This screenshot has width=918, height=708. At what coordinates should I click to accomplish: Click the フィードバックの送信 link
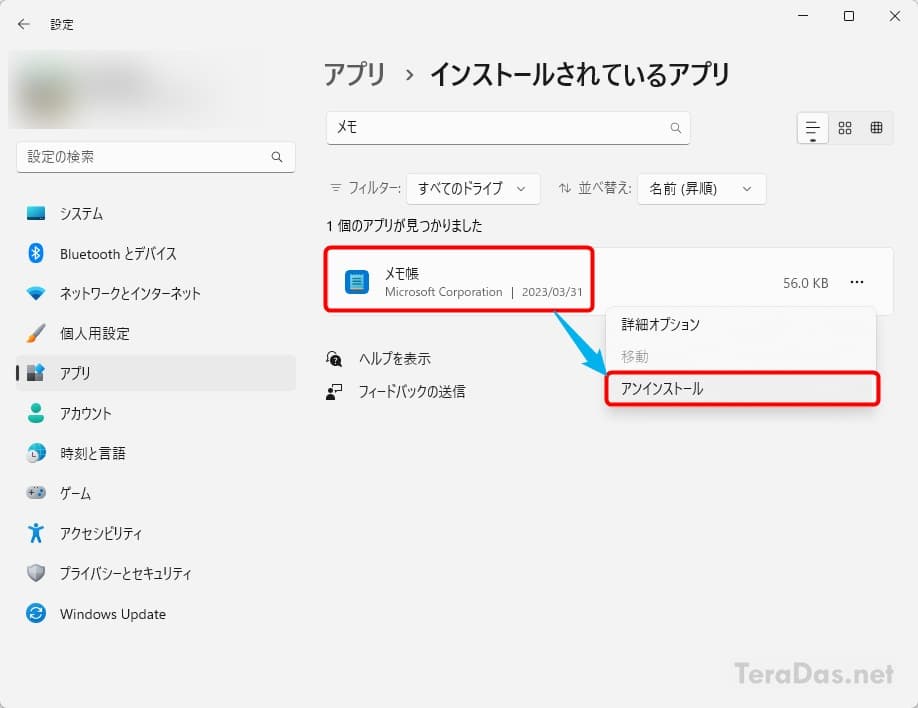pyautogui.click(x=412, y=391)
